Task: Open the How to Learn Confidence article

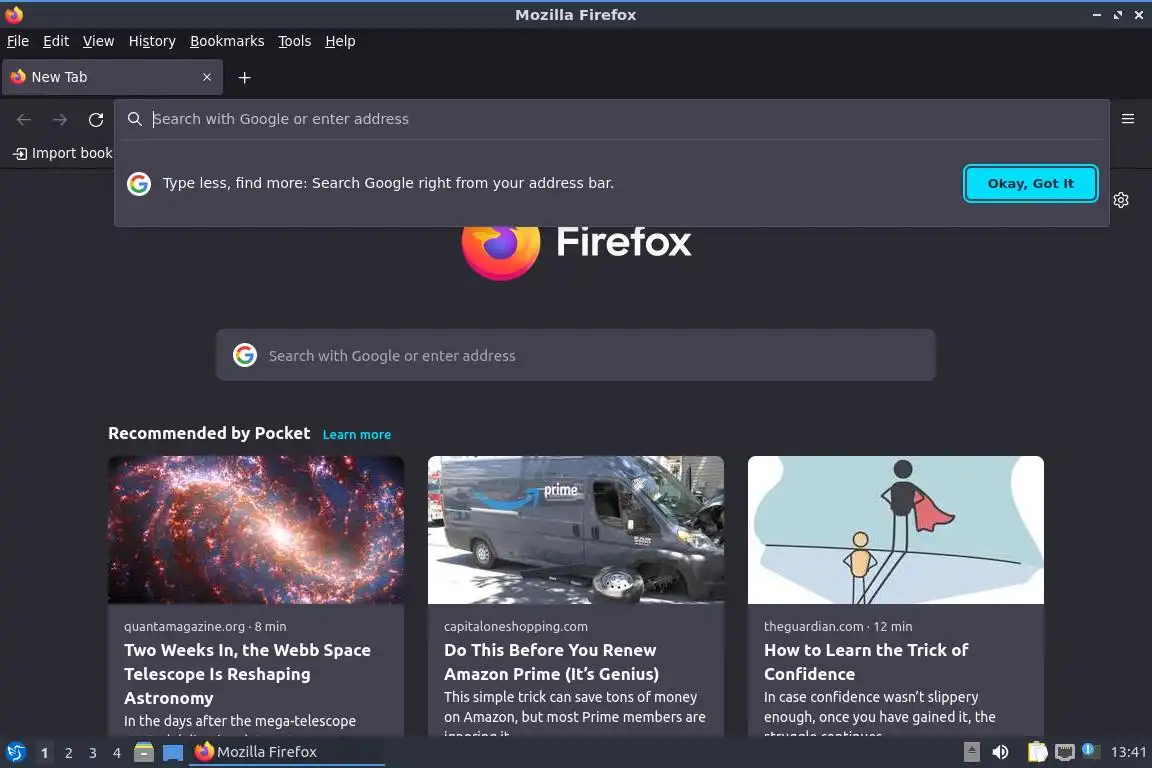Action: (866, 662)
